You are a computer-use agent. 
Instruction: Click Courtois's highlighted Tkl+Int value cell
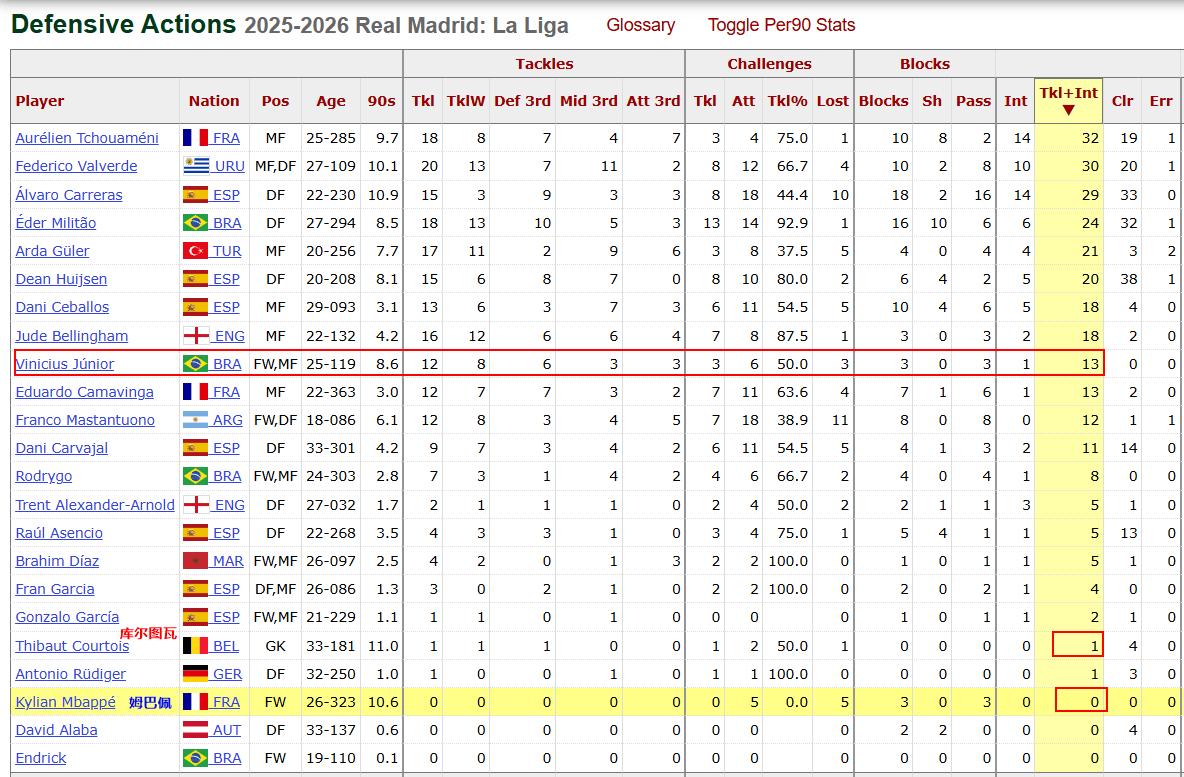(x=1077, y=646)
